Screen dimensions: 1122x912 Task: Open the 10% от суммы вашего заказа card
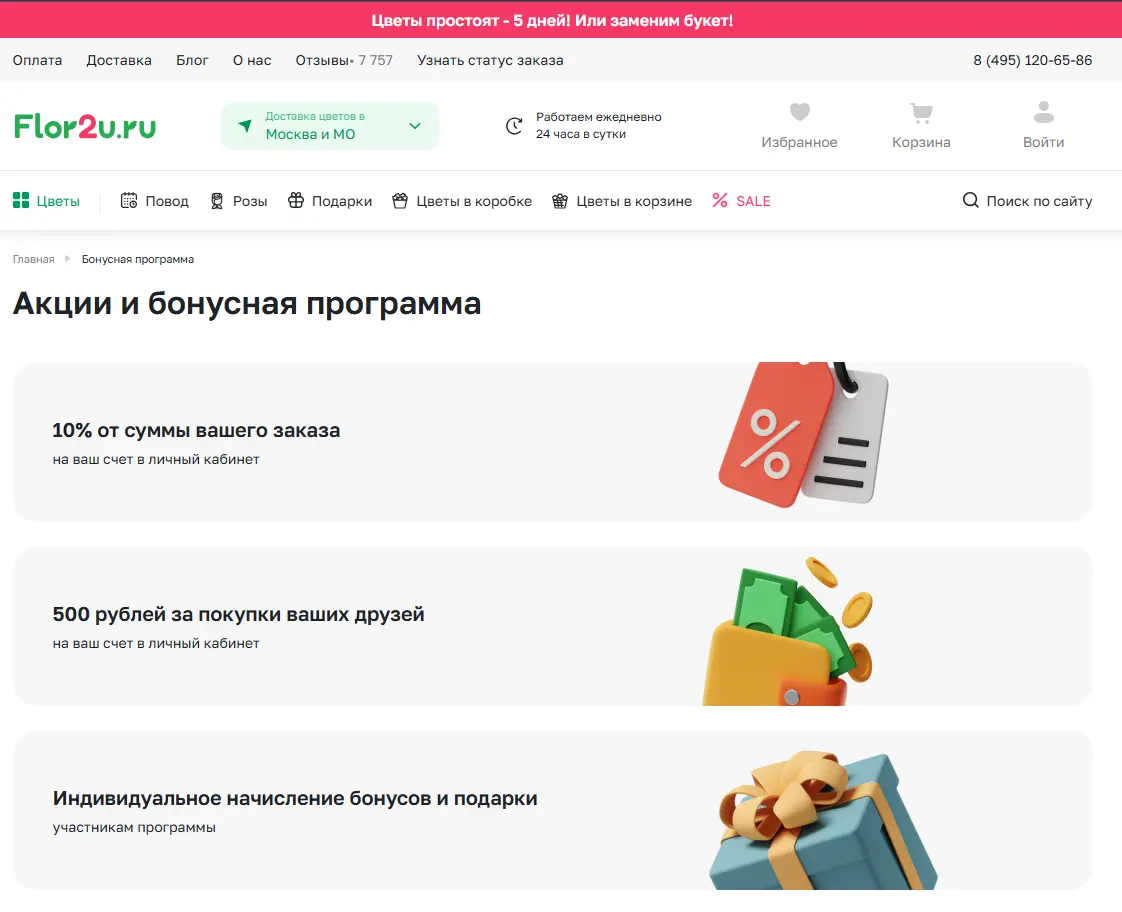pyautogui.click(x=552, y=442)
